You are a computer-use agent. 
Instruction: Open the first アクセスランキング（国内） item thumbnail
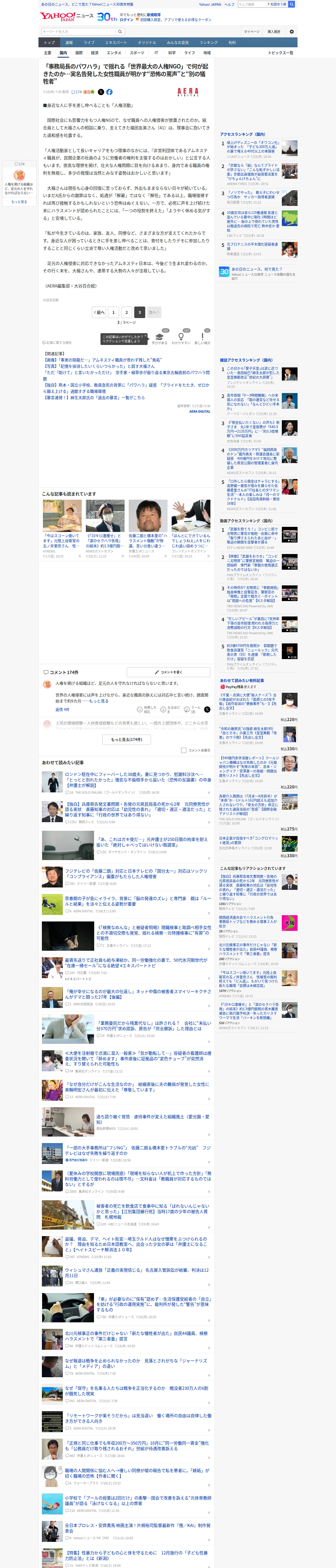click(x=290, y=148)
